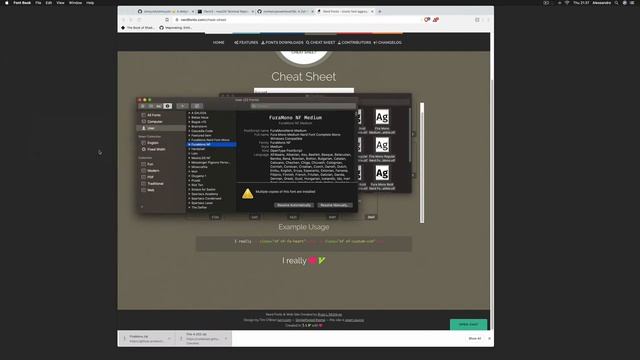Open CHEAT SHEET in the website navigation
Viewport: 640px width, 360px height.
[x=321, y=42]
